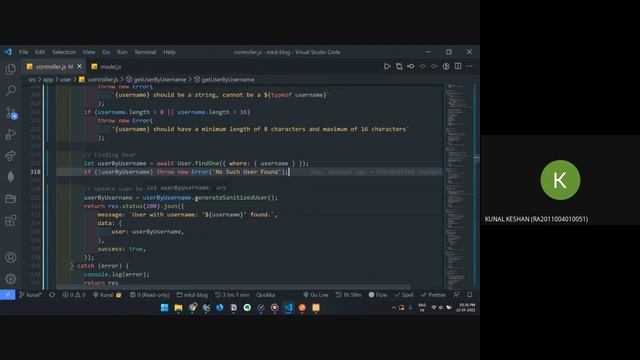Click the clock and date in taskbar

pyautogui.click(x=467, y=308)
